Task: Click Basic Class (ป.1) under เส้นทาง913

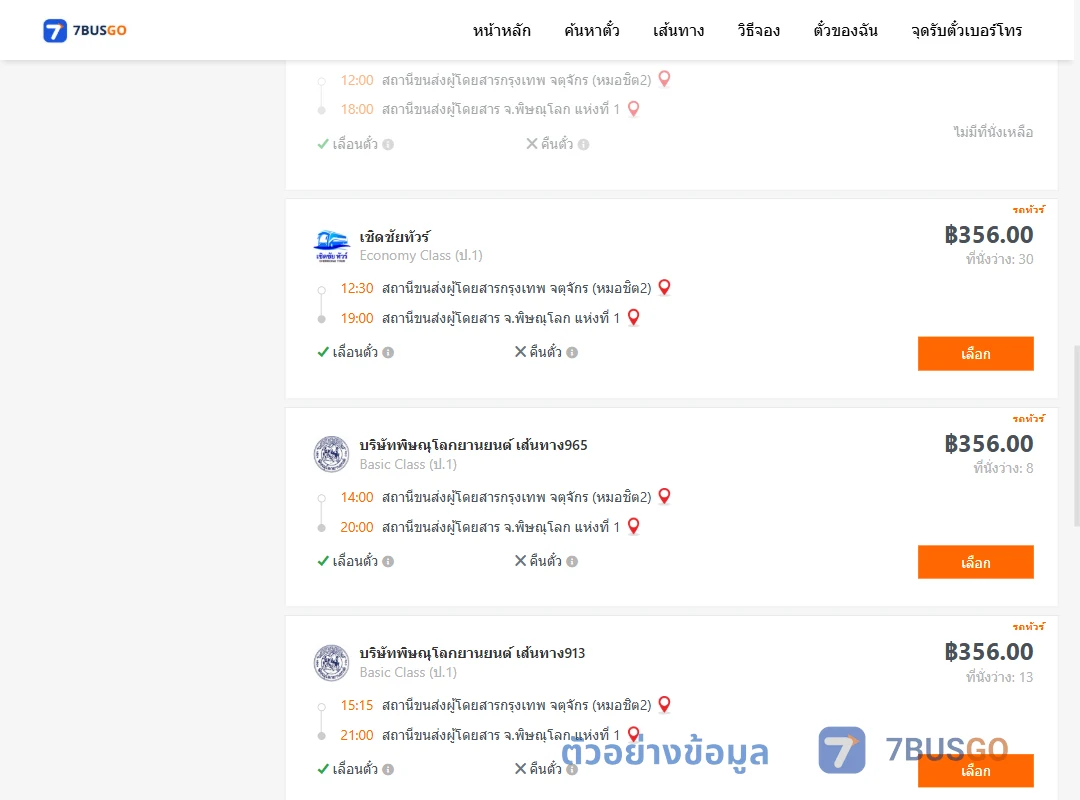Action: pos(408,673)
